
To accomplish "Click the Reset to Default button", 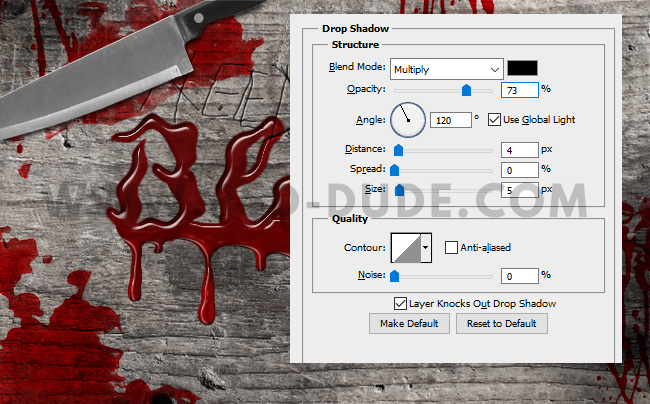I will 502,324.
